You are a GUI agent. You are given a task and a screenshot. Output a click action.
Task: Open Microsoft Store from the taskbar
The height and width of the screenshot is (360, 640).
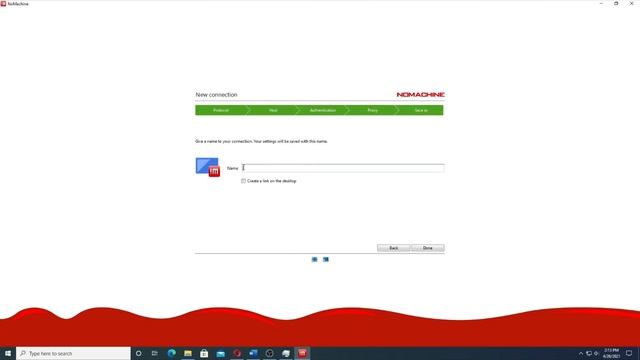204,353
